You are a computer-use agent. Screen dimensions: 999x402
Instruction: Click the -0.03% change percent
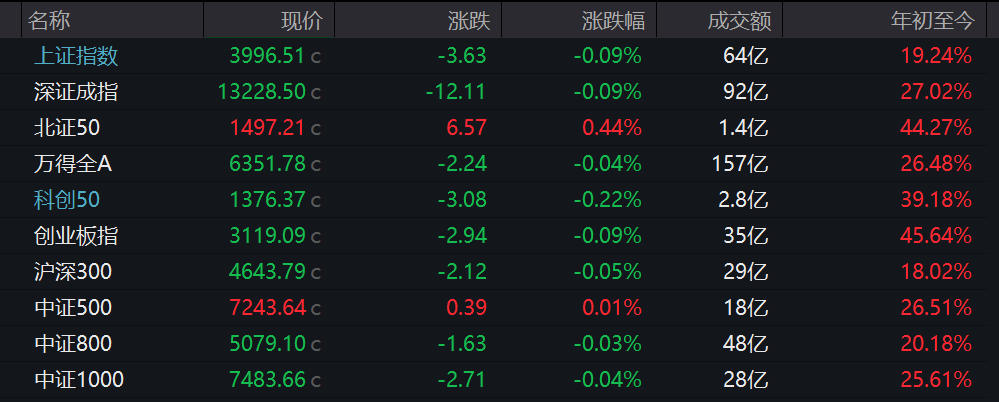[607, 344]
